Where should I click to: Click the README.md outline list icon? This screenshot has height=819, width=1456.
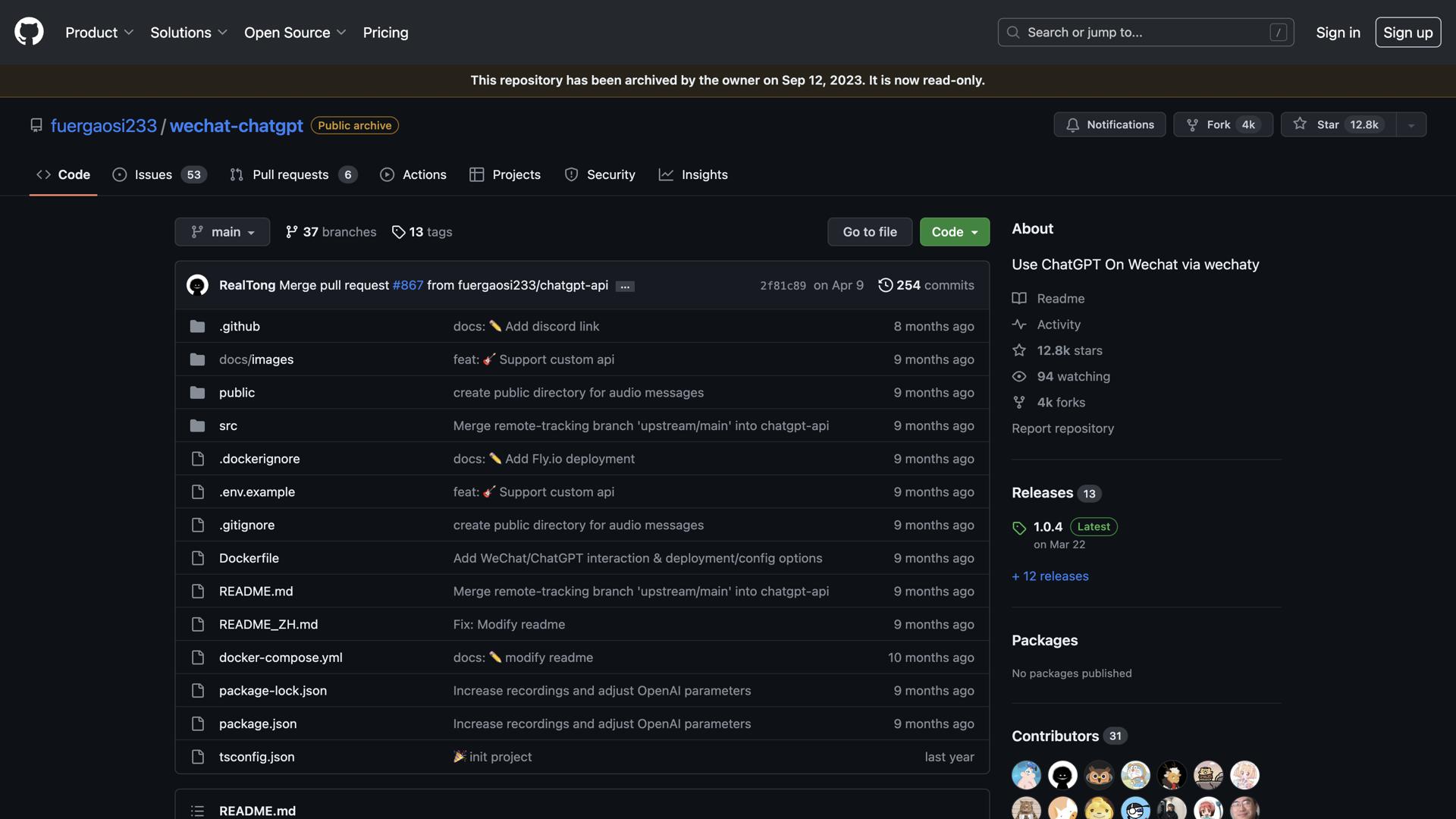[x=197, y=811]
